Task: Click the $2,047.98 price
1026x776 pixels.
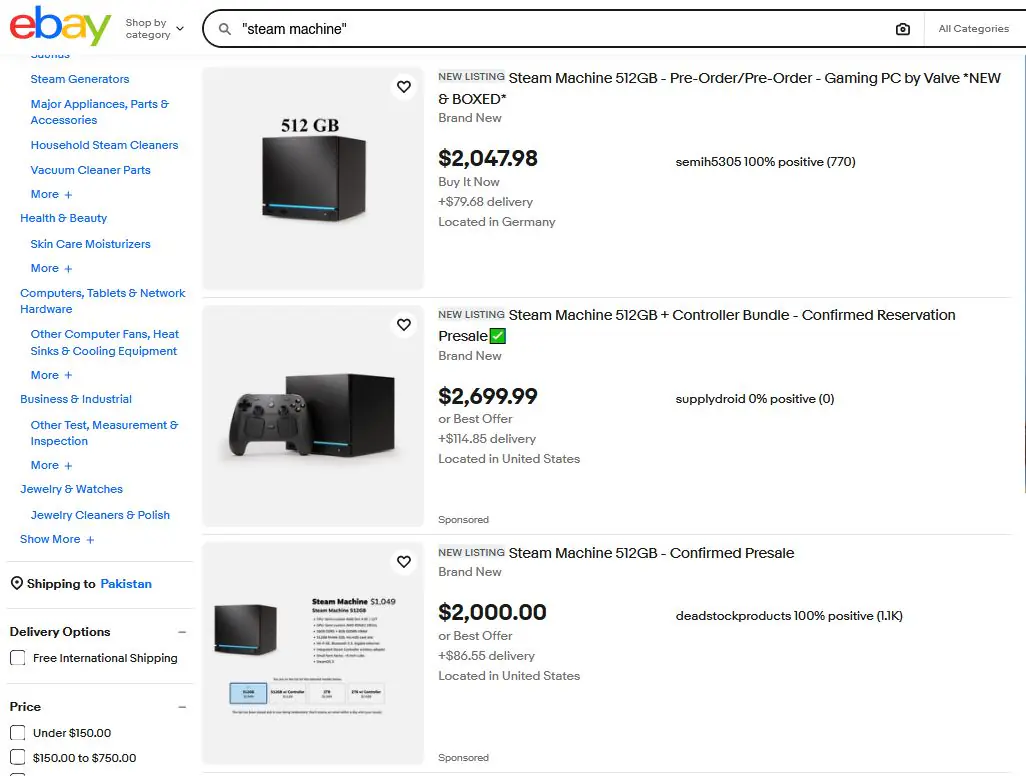Action: click(x=487, y=158)
